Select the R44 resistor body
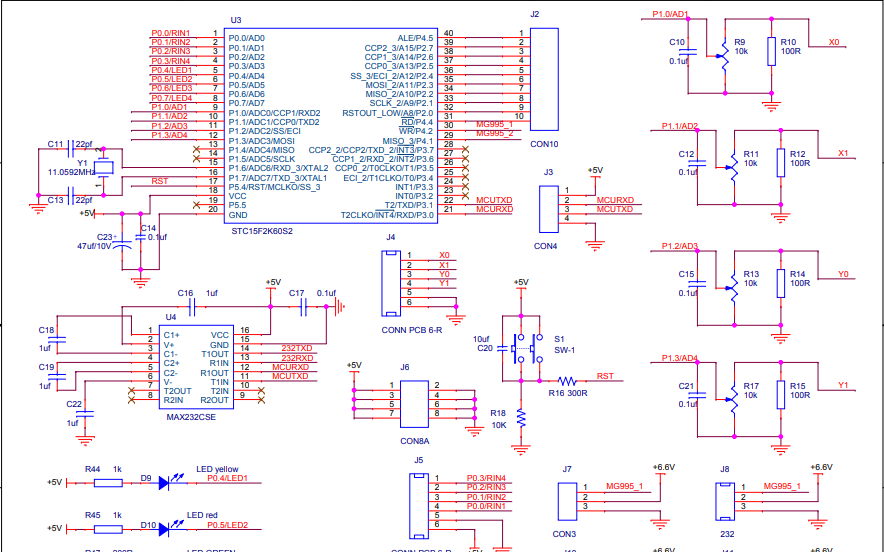The image size is (884, 552). click(108, 483)
